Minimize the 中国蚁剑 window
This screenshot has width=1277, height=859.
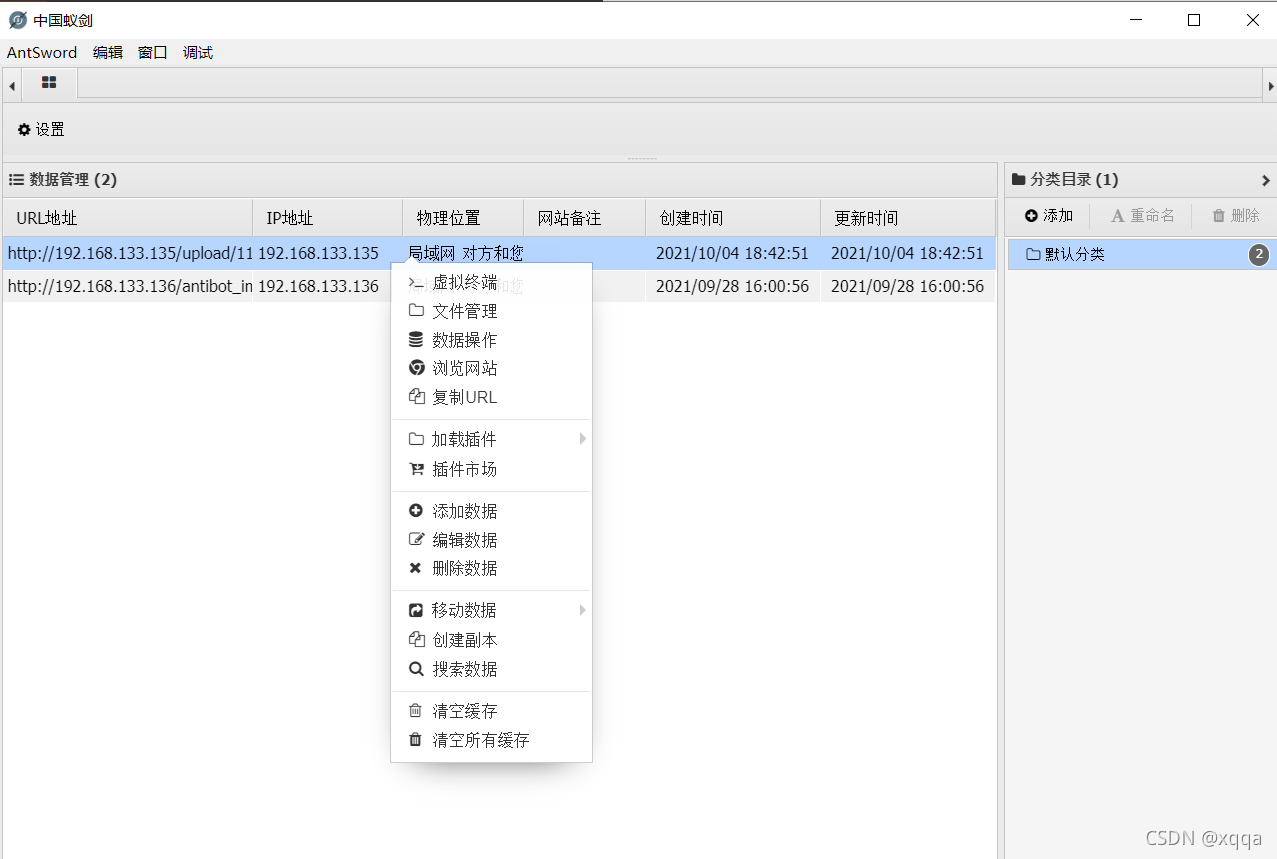pyautogui.click(x=1135, y=20)
